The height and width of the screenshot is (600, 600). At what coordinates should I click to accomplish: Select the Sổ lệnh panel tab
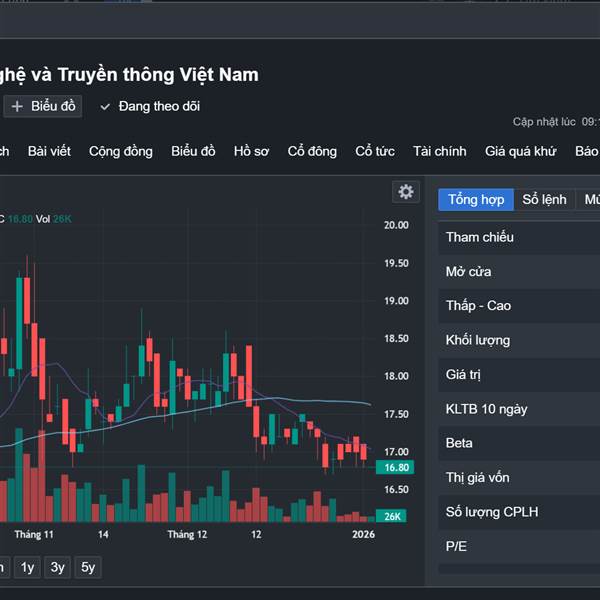pyautogui.click(x=545, y=199)
